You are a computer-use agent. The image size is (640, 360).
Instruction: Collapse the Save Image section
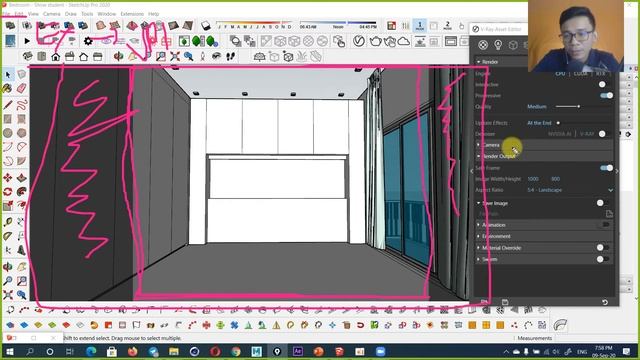click(478, 203)
